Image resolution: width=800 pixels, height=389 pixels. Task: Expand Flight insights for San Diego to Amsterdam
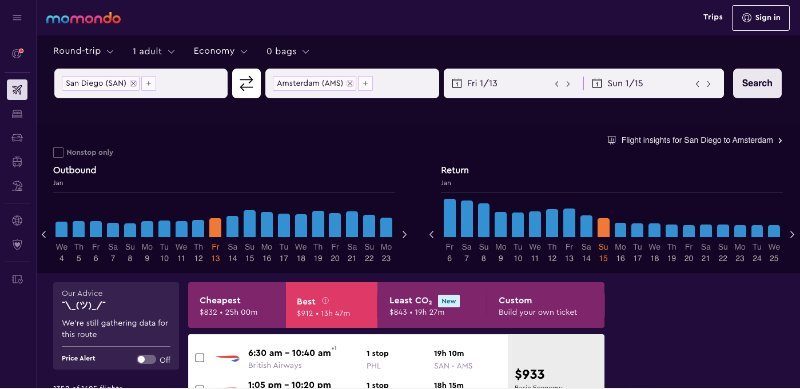(695, 140)
